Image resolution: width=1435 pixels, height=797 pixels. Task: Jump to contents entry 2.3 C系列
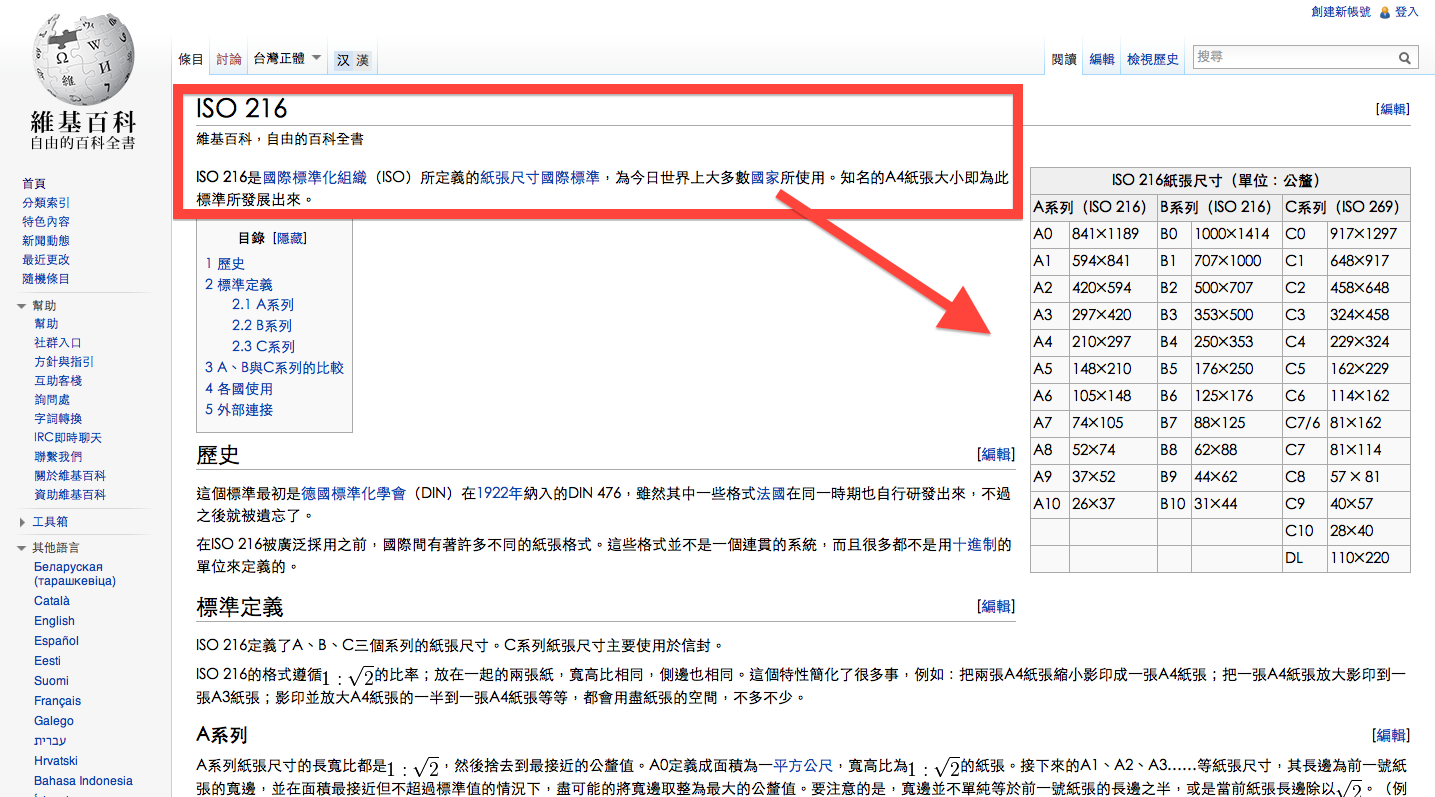[263, 347]
